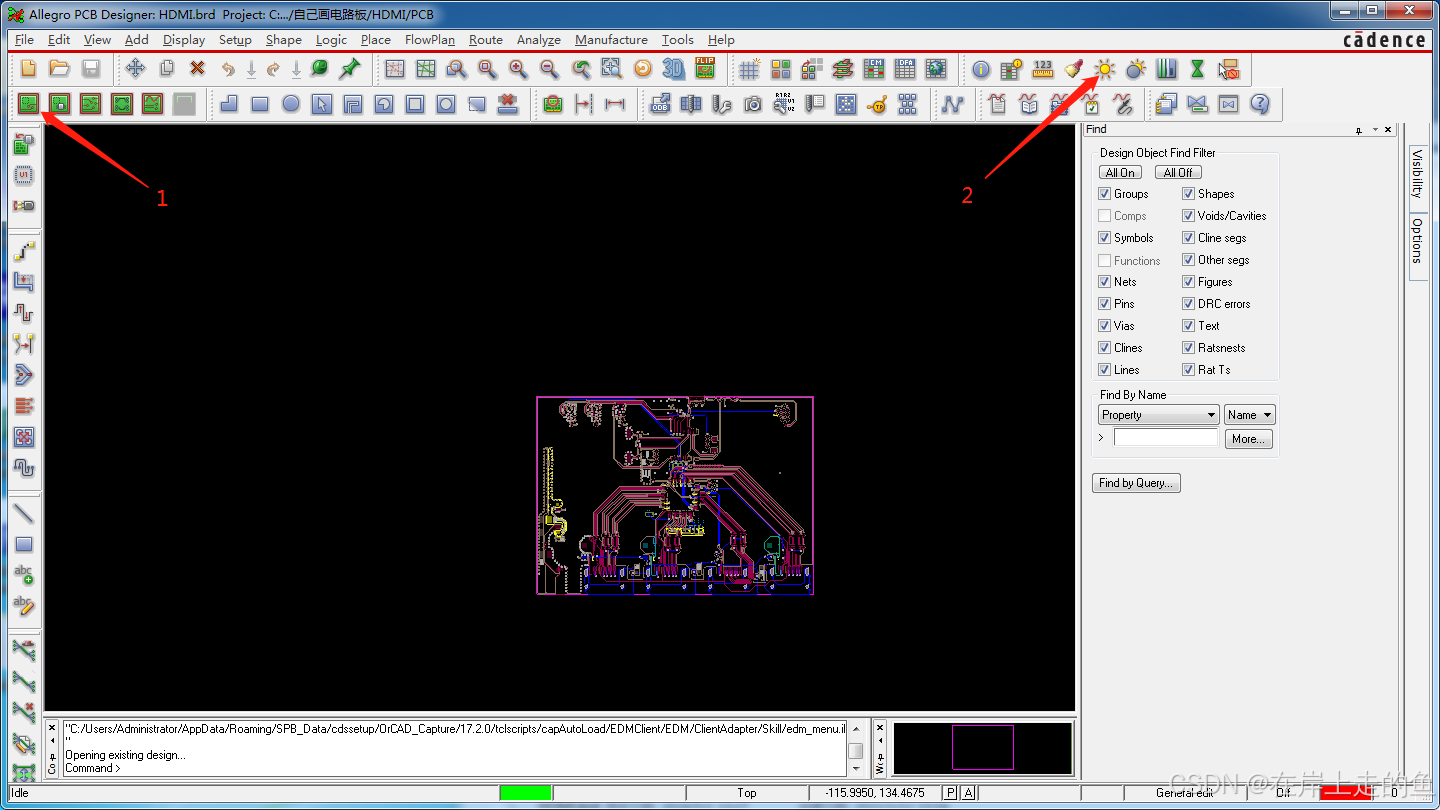Screen dimensions: 1440x810
Task: Click the red DRC status indicator
Action: click(1348, 793)
